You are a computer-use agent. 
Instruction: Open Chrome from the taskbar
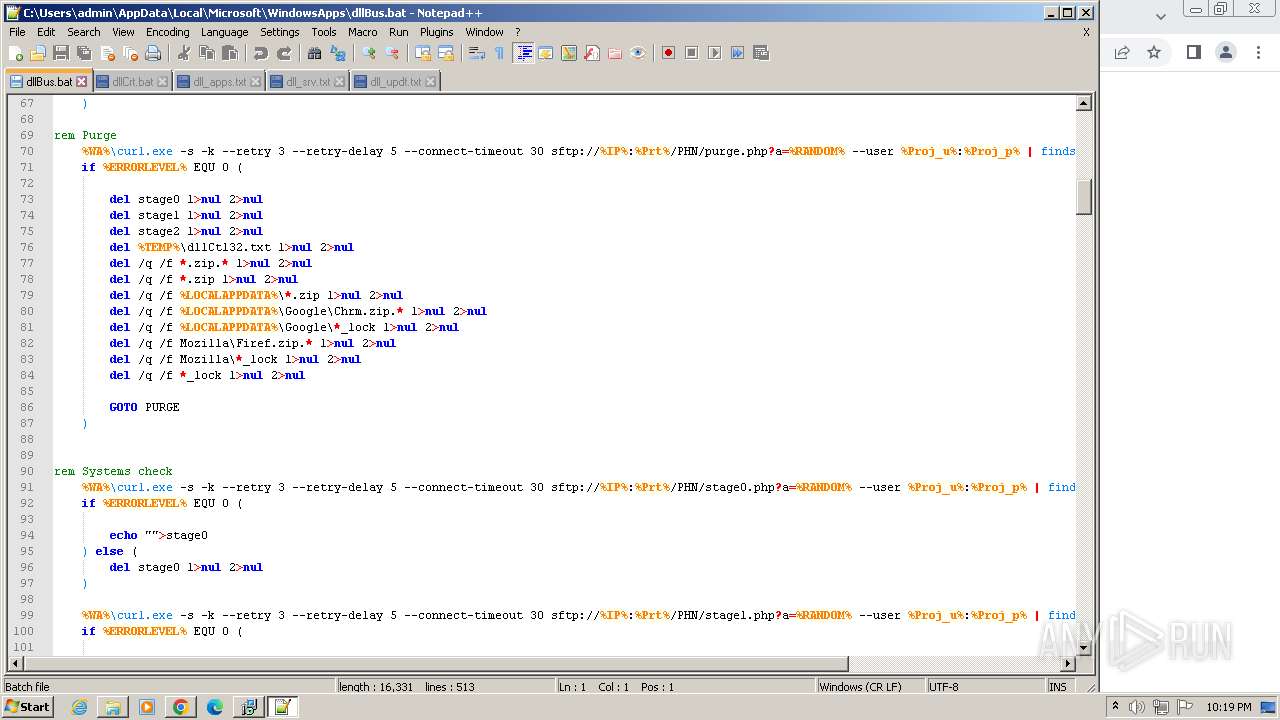click(180, 707)
